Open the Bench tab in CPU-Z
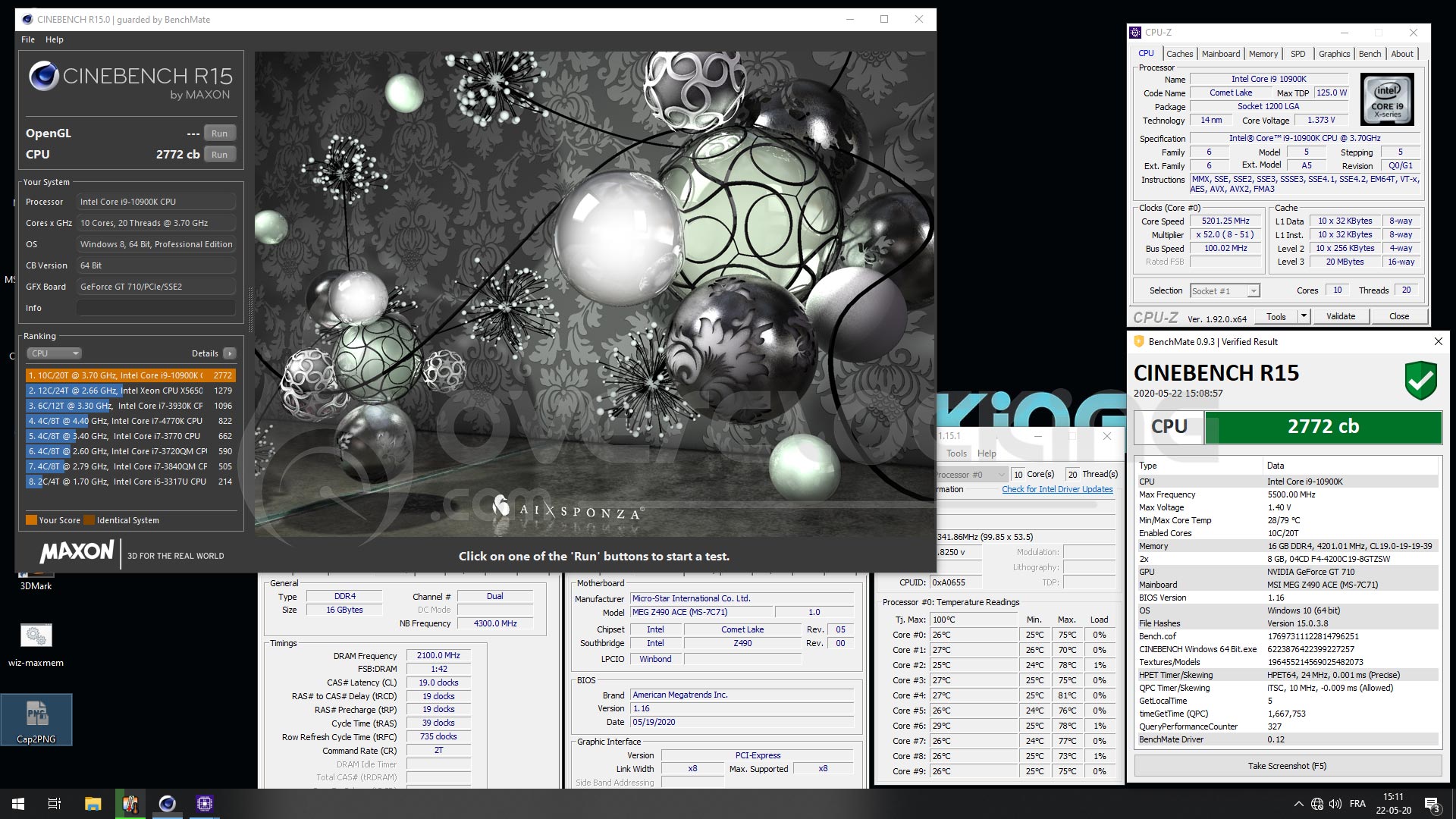This screenshot has width=1456, height=819. [1370, 54]
